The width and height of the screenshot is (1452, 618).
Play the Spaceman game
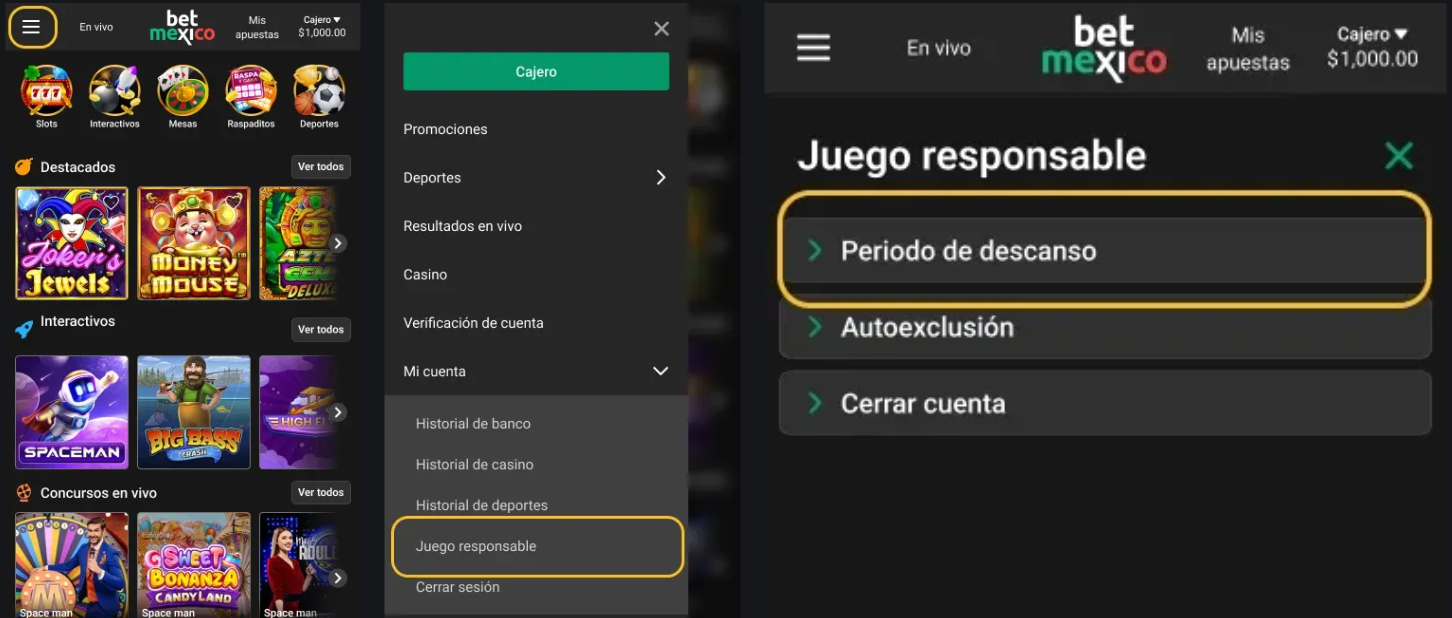(x=72, y=412)
